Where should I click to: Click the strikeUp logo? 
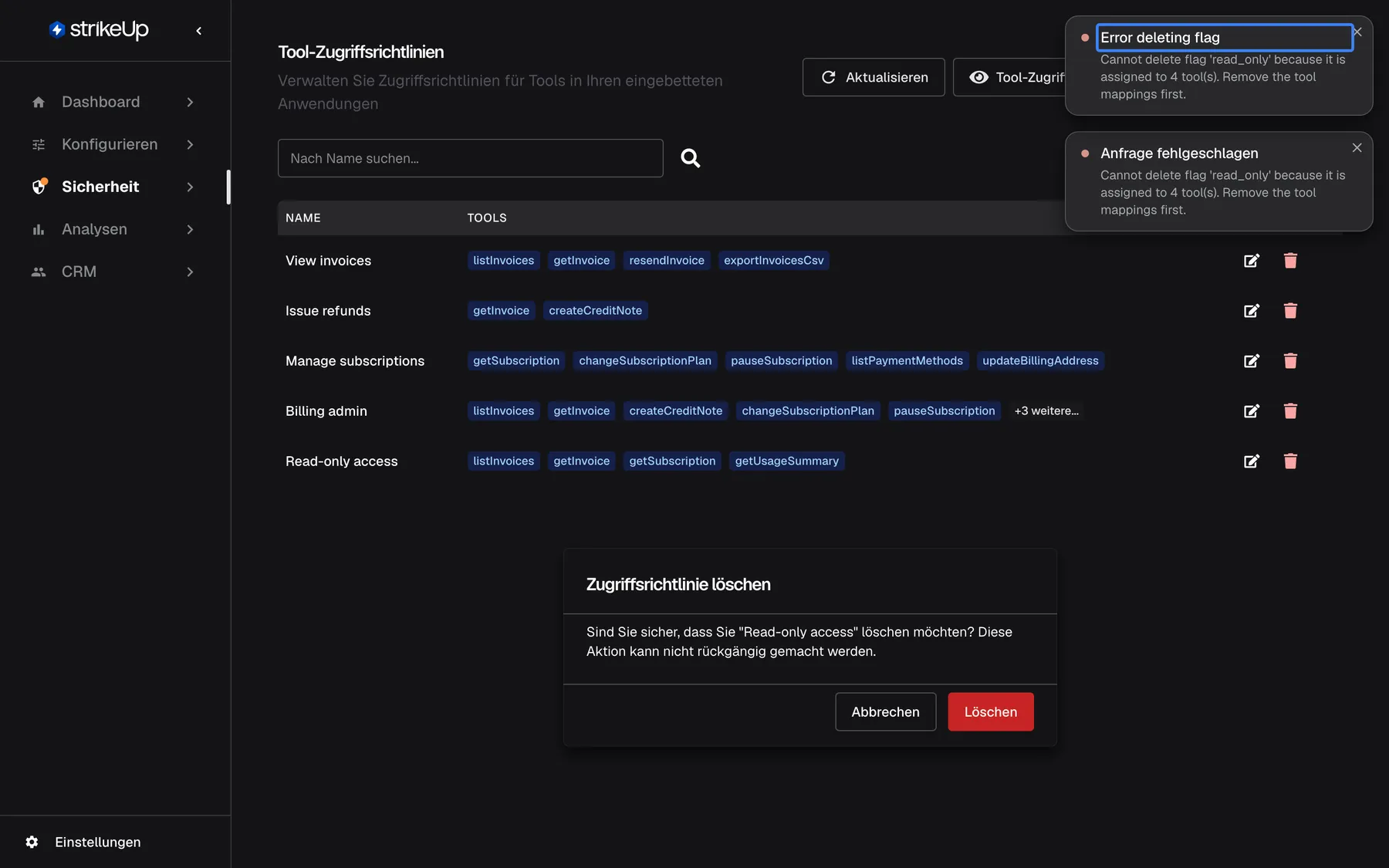click(x=99, y=29)
